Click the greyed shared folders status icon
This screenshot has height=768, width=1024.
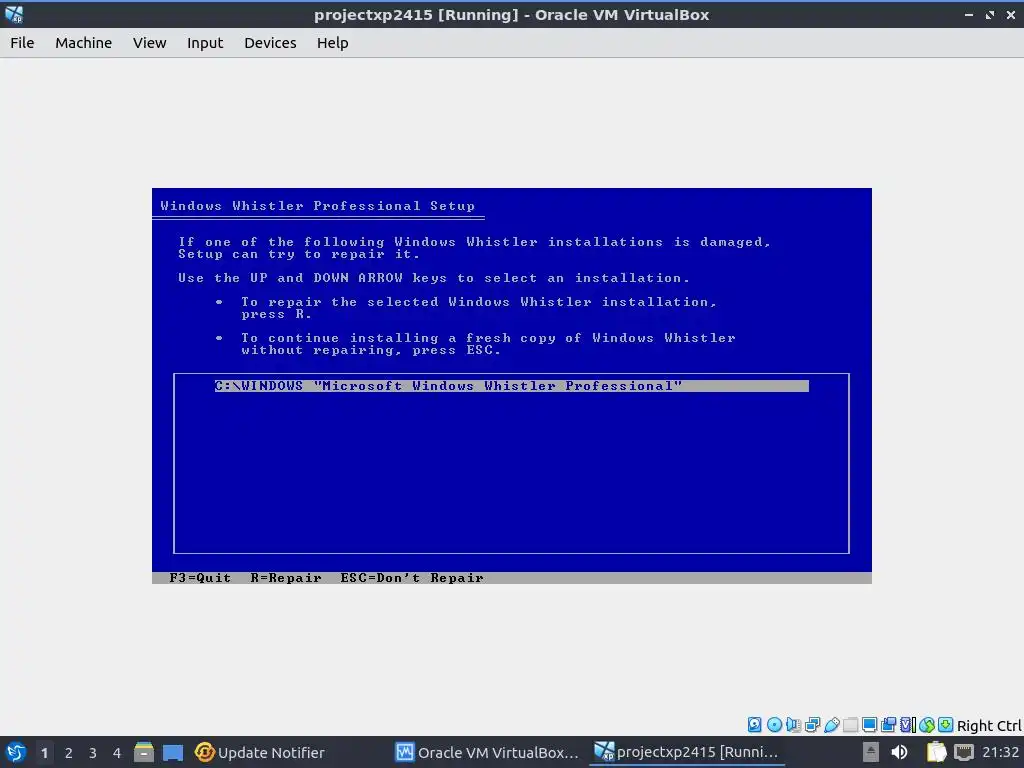pyautogui.click(x=850, y=724)
